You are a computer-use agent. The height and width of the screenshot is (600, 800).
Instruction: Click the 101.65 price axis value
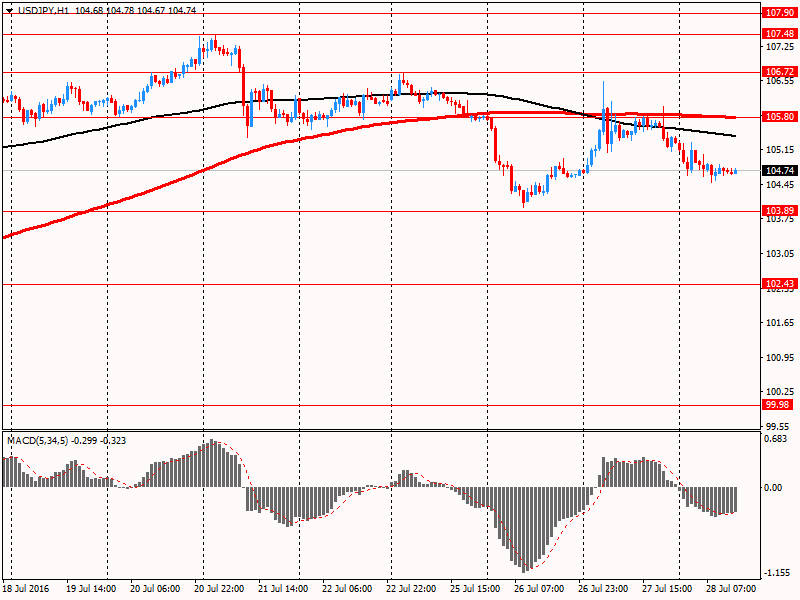(780, 322)
